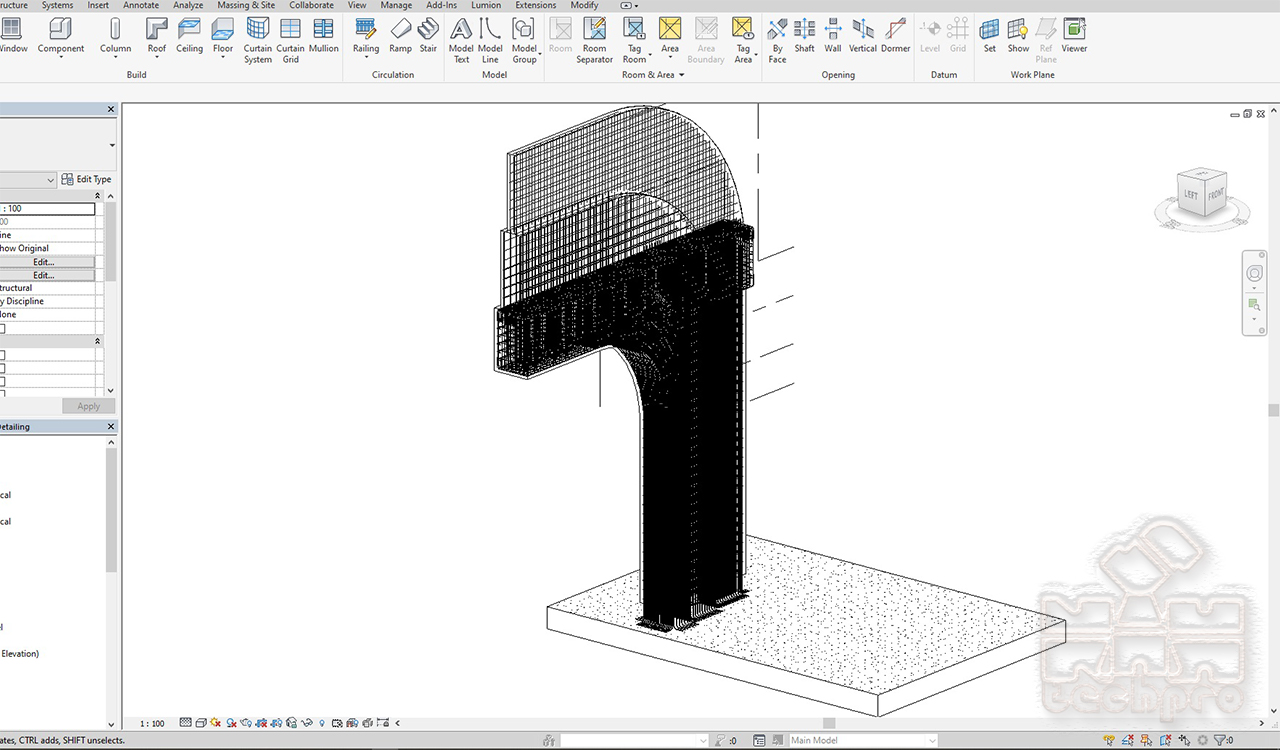Toggle Select Pinned Elements in status bar
The height and width of the screenshot is (750, 1280).
pos(1146,740)
